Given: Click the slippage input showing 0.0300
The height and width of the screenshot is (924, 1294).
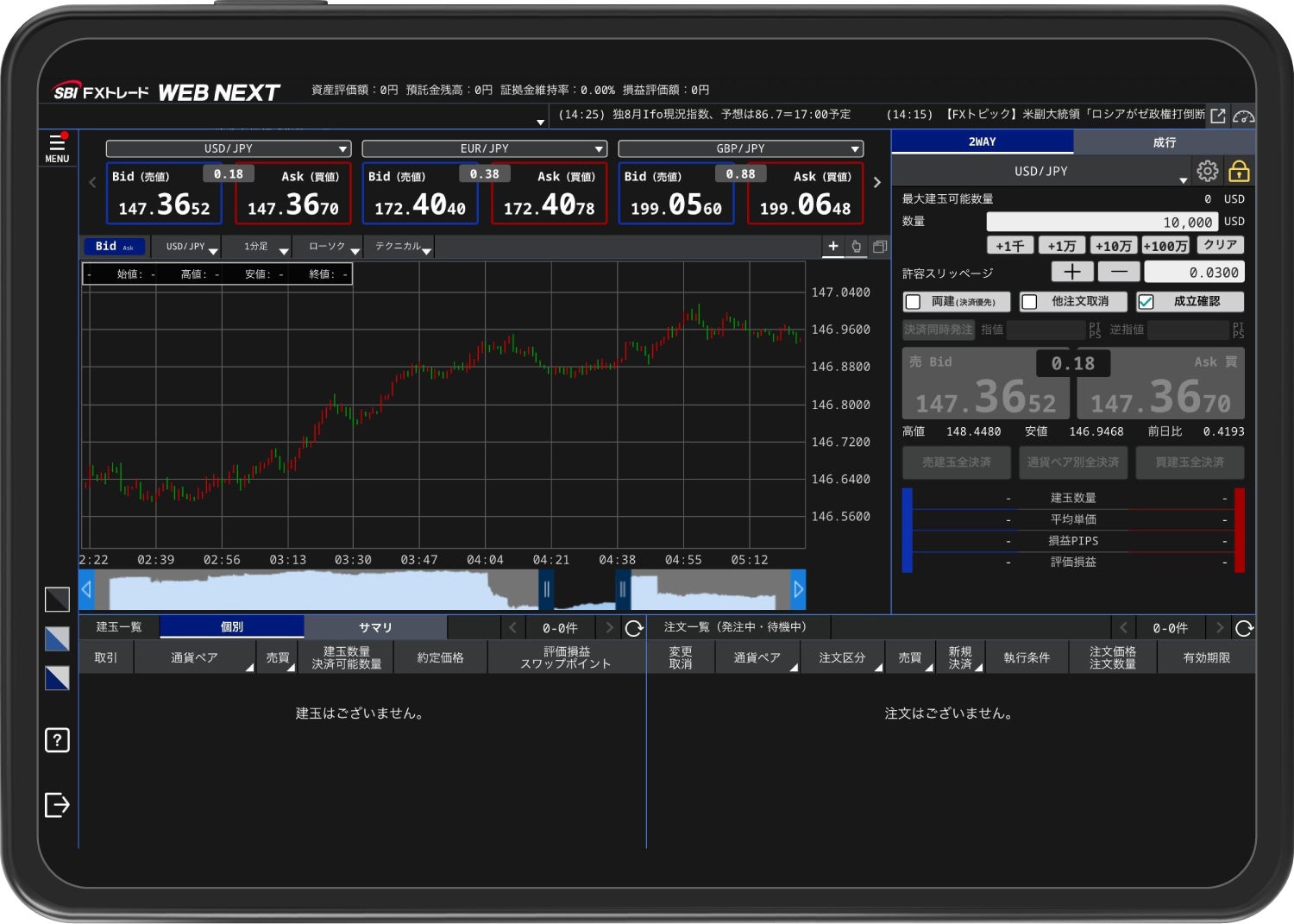Looking at the screenshot, I should pos(1194,272).
